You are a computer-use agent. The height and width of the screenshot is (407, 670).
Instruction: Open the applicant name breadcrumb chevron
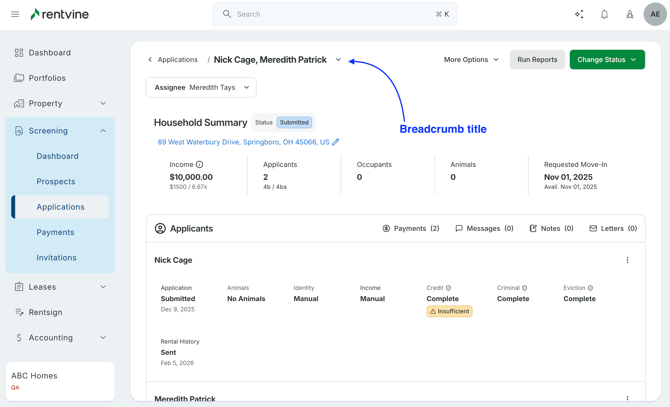tap(338, 60)
